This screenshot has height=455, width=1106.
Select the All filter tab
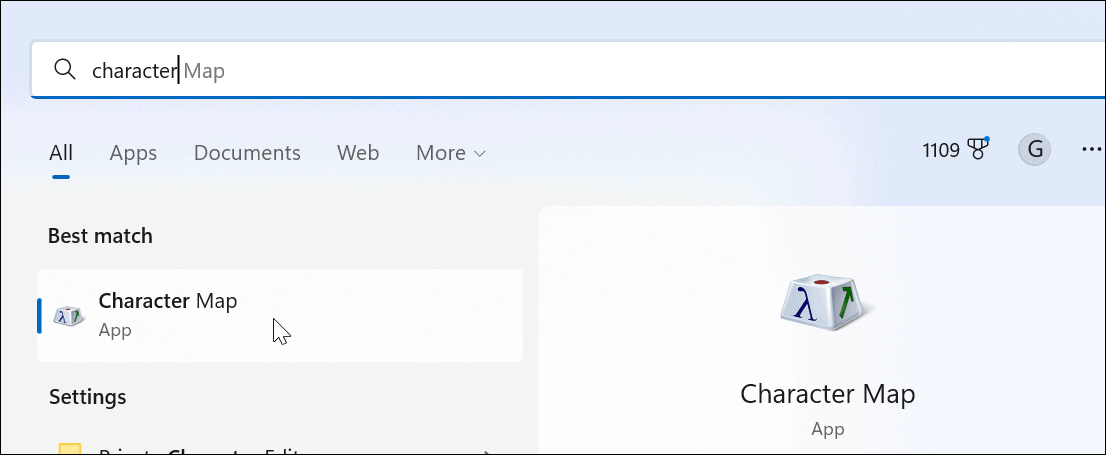(61, 153)
